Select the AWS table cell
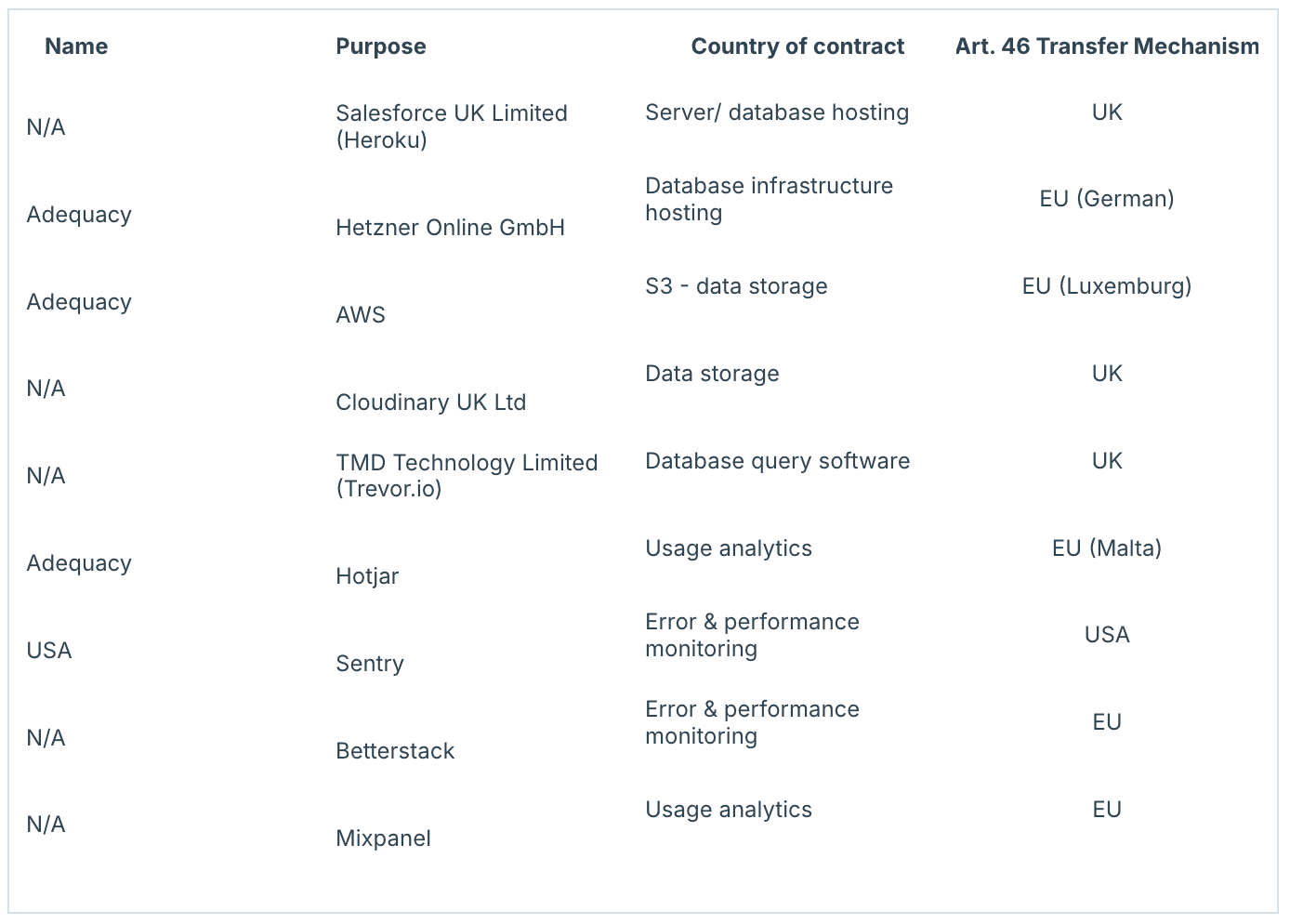 click(361, 315)
